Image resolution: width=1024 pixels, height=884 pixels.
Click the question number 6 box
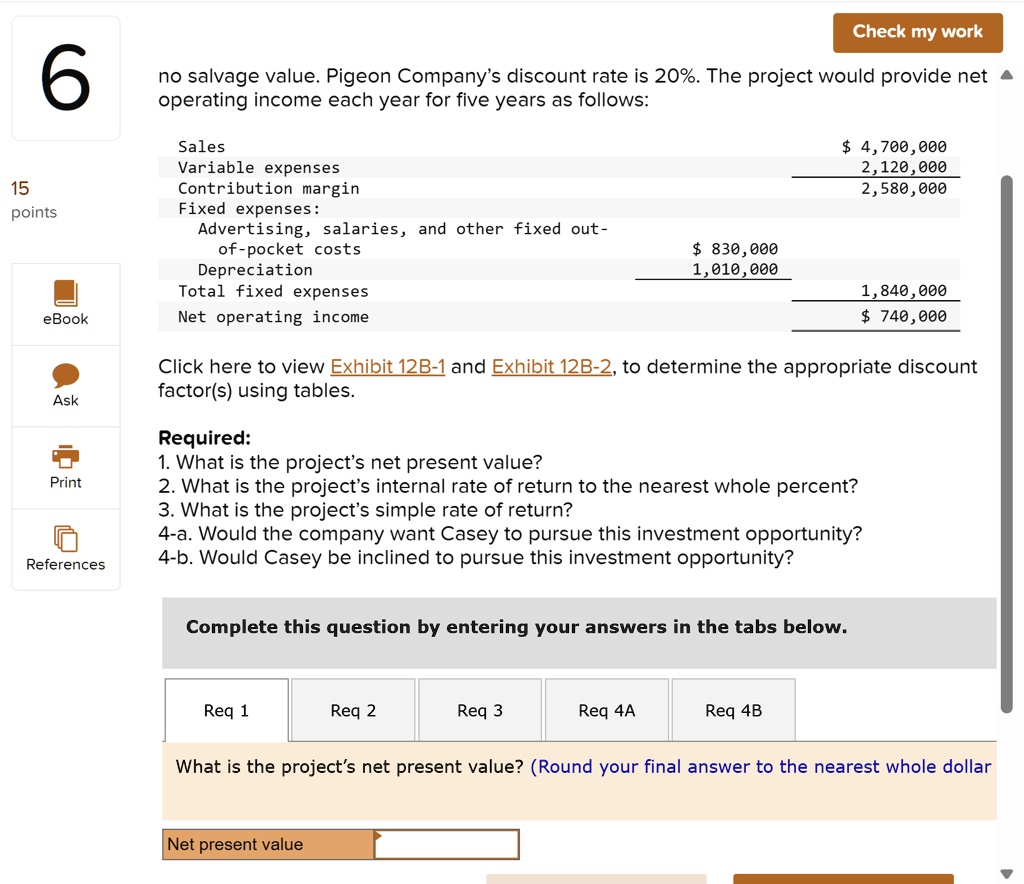tap(66, 78)
